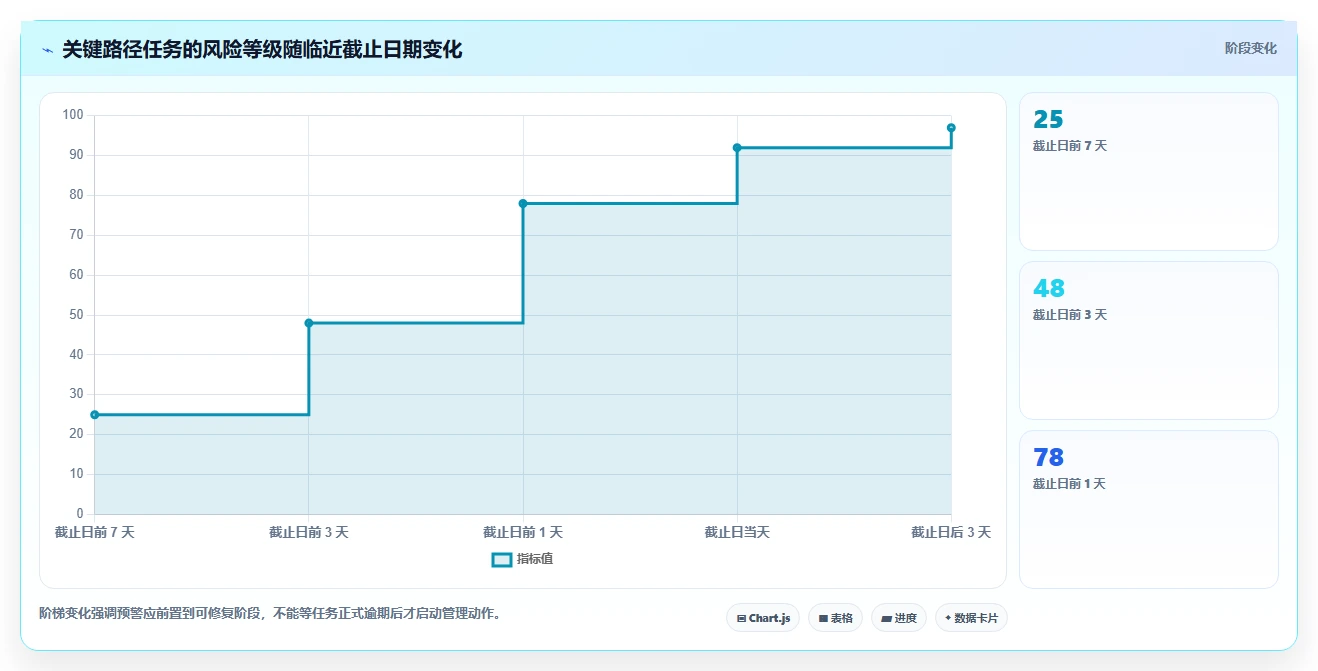1318x671 pixels.
Task: Click the y-axis value 70
Action: [x=76, y=235]
